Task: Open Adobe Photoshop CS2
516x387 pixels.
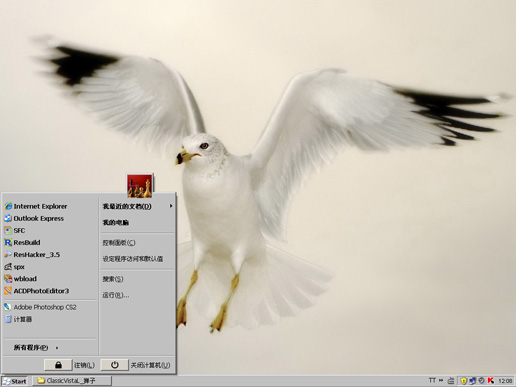Action: pos(49,307)
